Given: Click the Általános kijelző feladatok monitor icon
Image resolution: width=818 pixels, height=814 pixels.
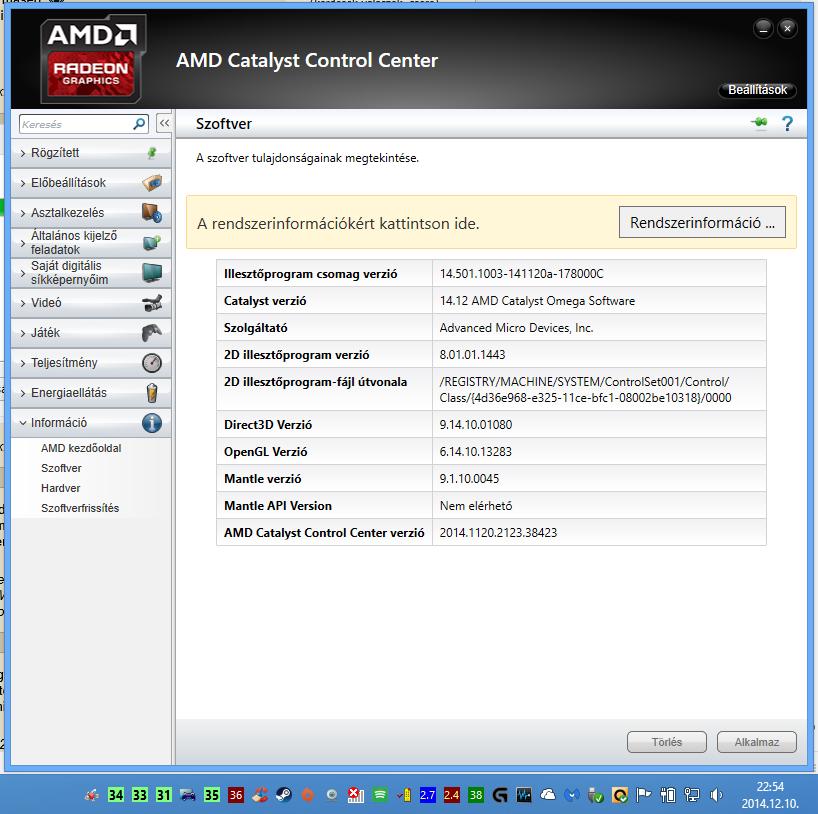Looking at the screenshot, I should click(152, 243).
